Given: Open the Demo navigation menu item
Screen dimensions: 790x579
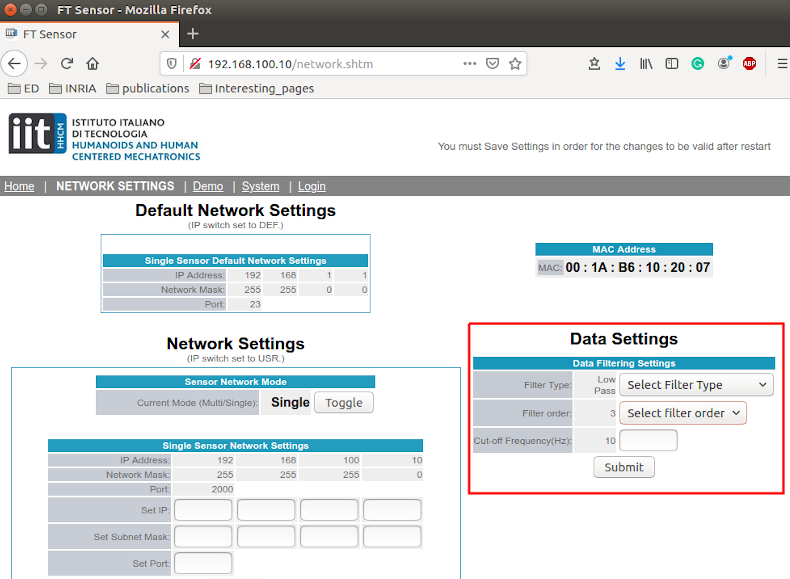Looking at the screenshot, I should pyautogui.click(x=208, y=186).
